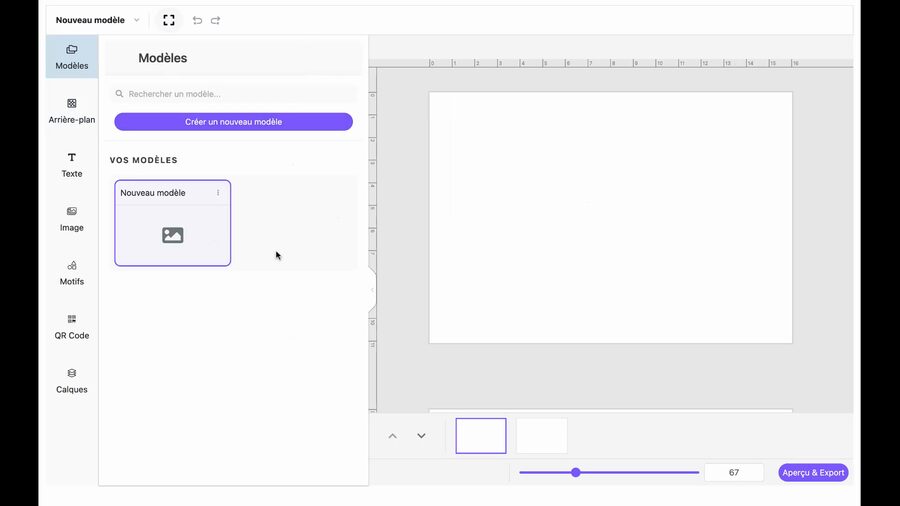Open the QR Code tool
Screen dimensions: 900x506
(72, 327)
